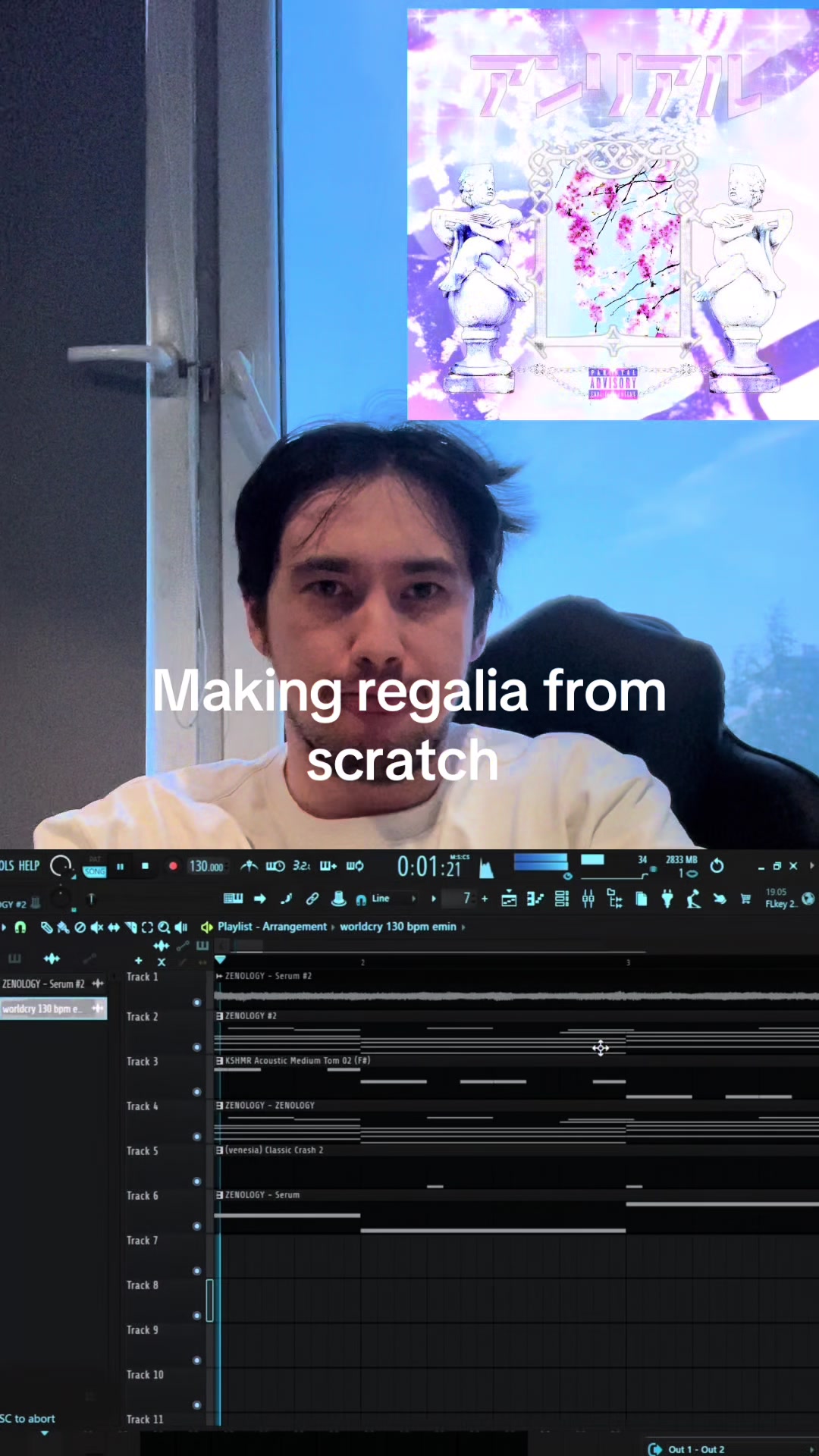Open the pattern selector arrow before 7
The height and width of the screenshot is (1456, 819).
click(x=434, y=899)
